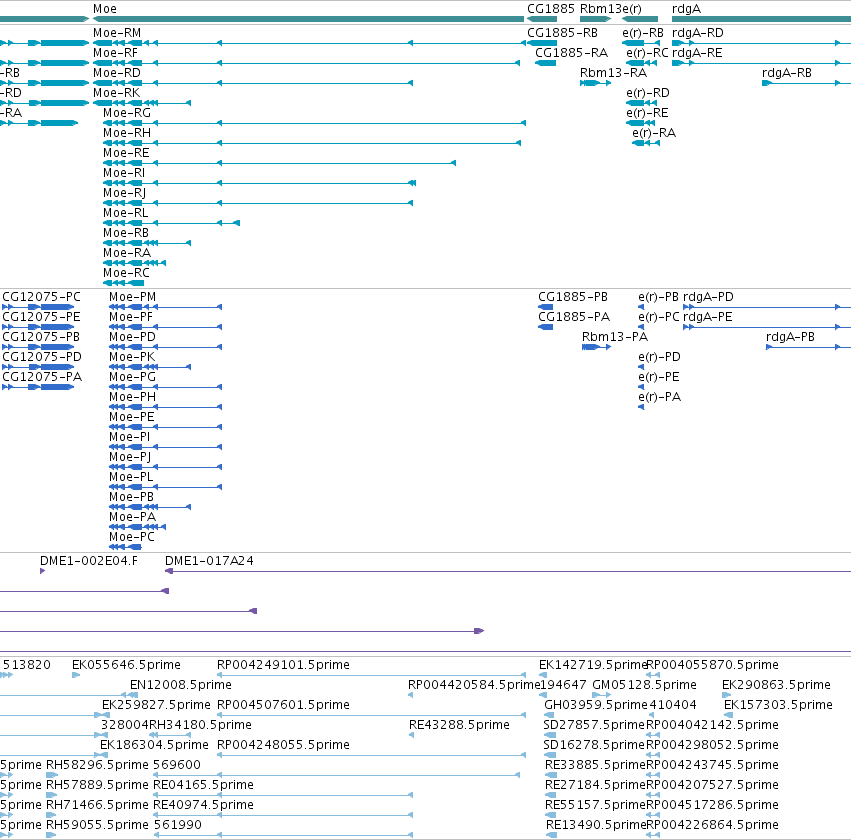Click transcript Rbm13-RA

613,73
